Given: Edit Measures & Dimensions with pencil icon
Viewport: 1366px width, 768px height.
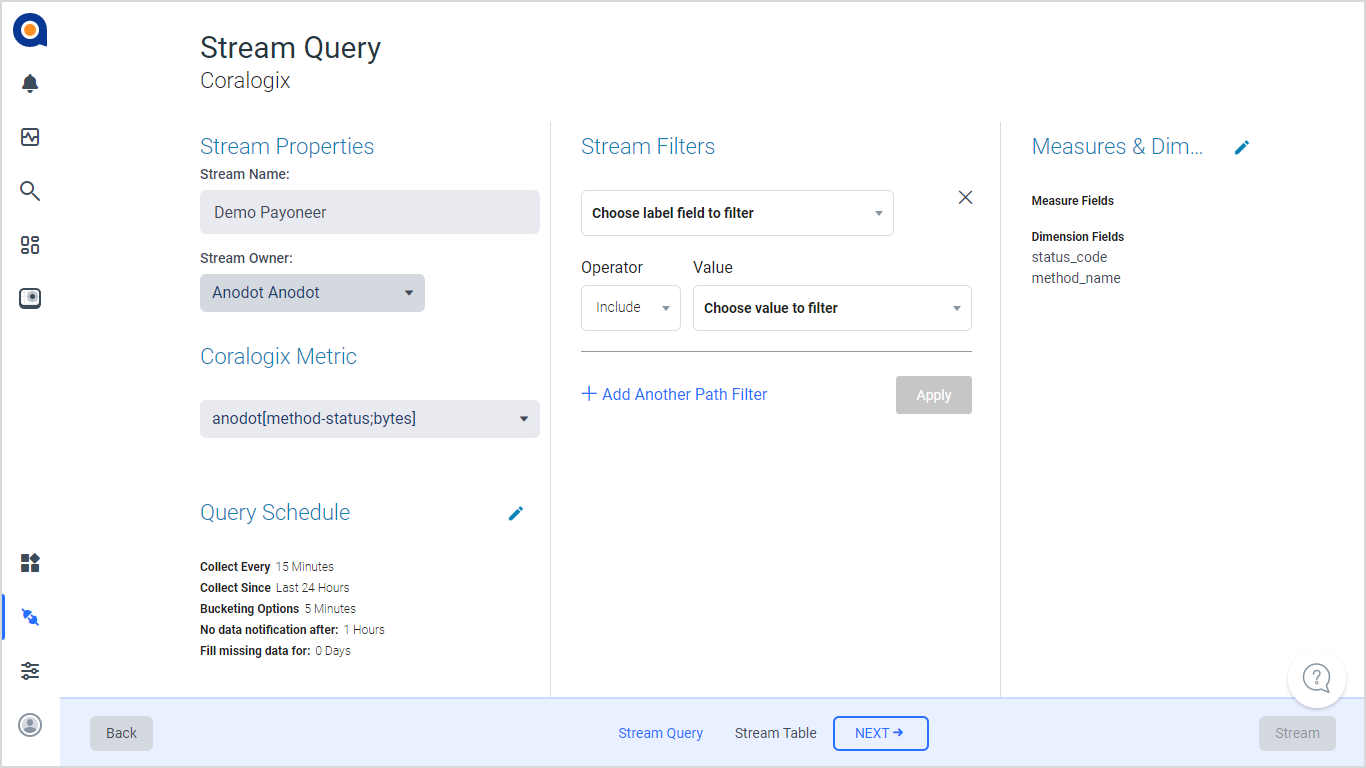Looking at the screenshot, I should point(1242,147).
